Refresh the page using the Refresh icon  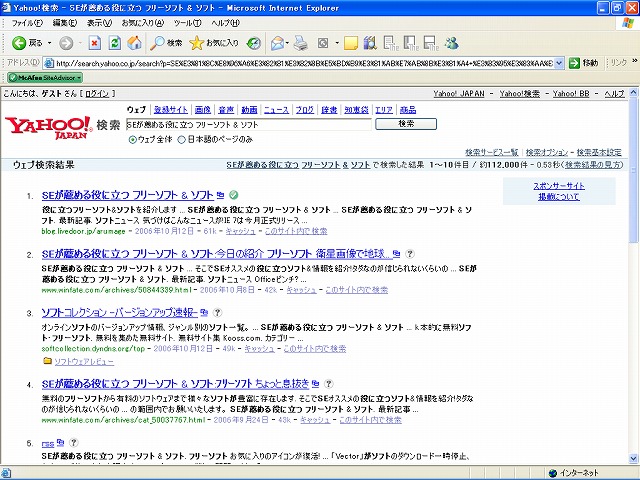[x=114, y=43]
